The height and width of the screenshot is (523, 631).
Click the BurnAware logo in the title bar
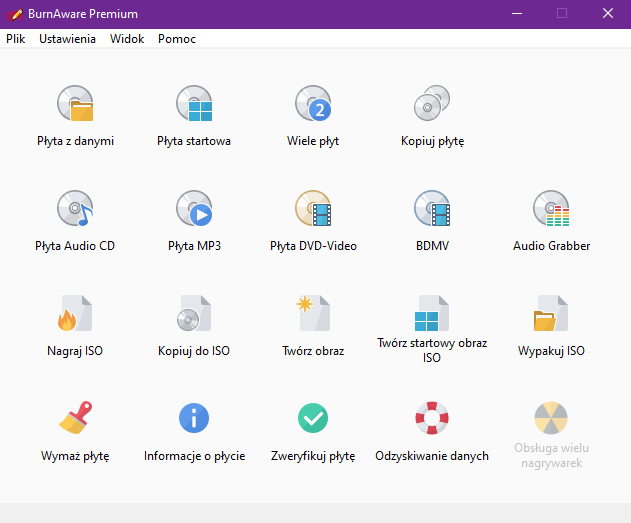[x=15, y=14]
